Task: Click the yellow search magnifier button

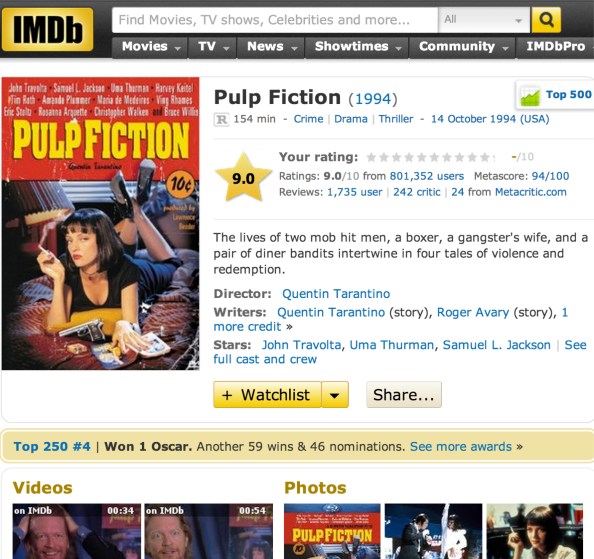Action: (546, 19)
